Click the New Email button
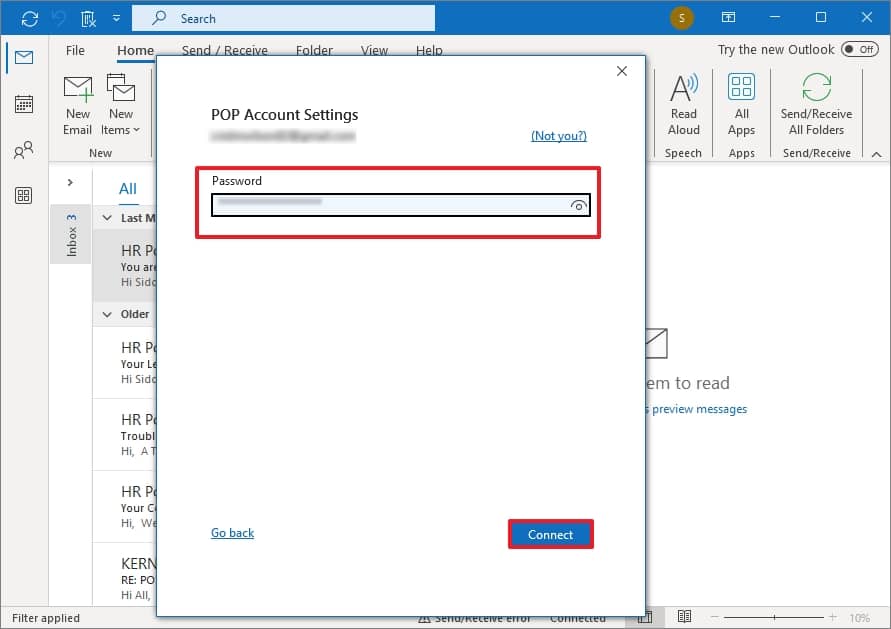This screenshot has height=629, width=891. (78, 106)
